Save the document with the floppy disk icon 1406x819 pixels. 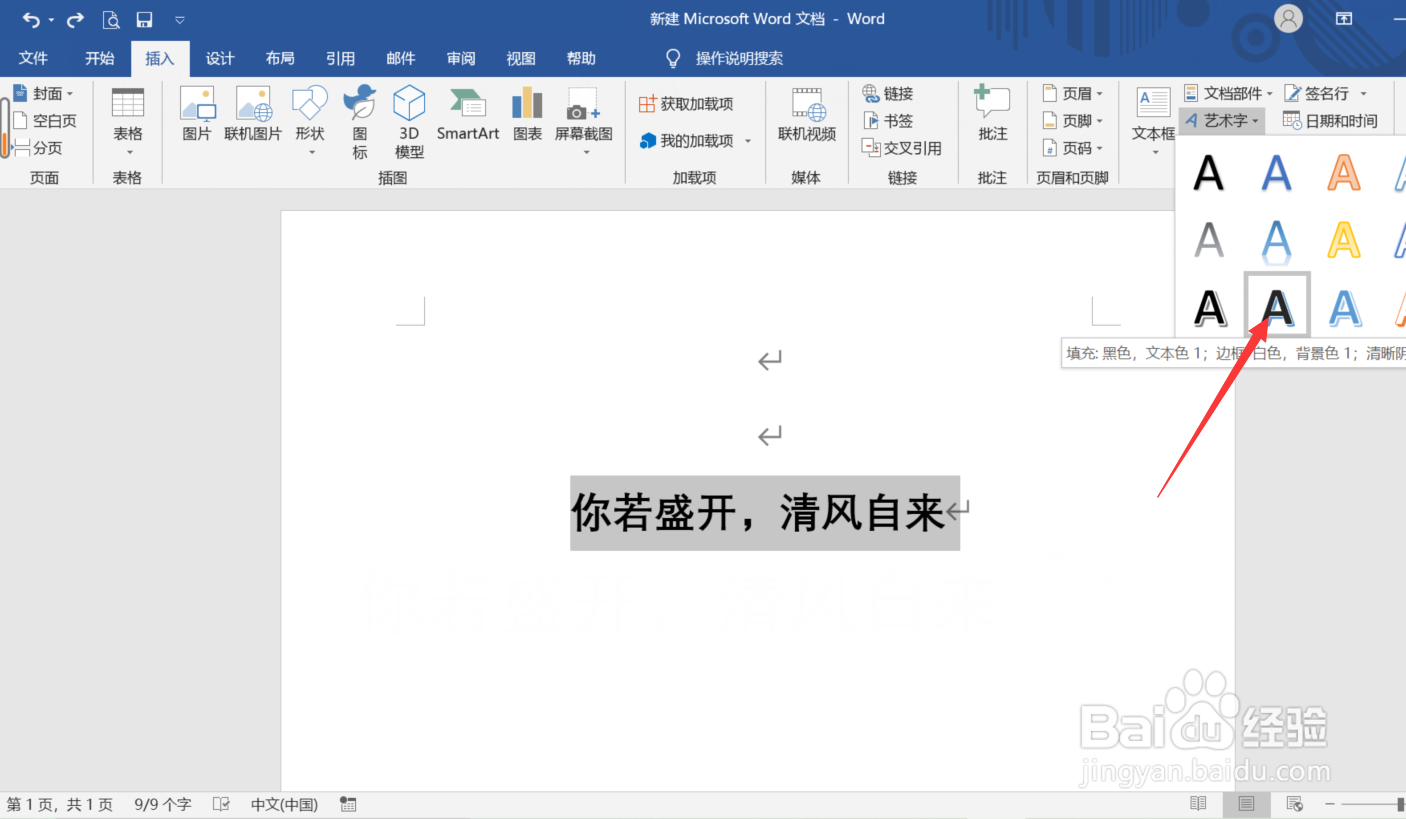point(144,19)
